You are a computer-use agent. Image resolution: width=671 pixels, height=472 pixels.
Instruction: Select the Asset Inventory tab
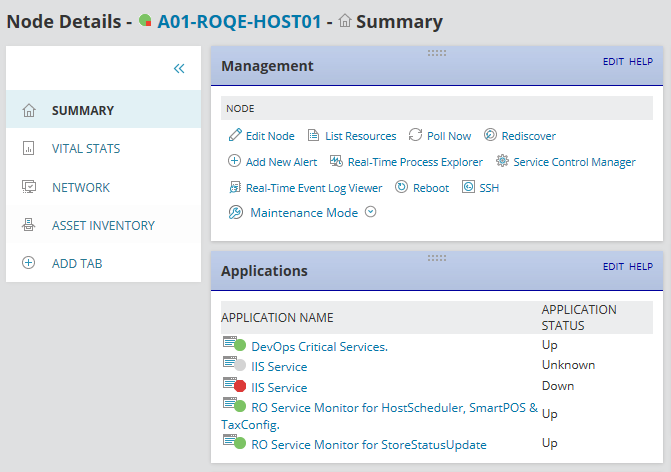pos(103,225)
